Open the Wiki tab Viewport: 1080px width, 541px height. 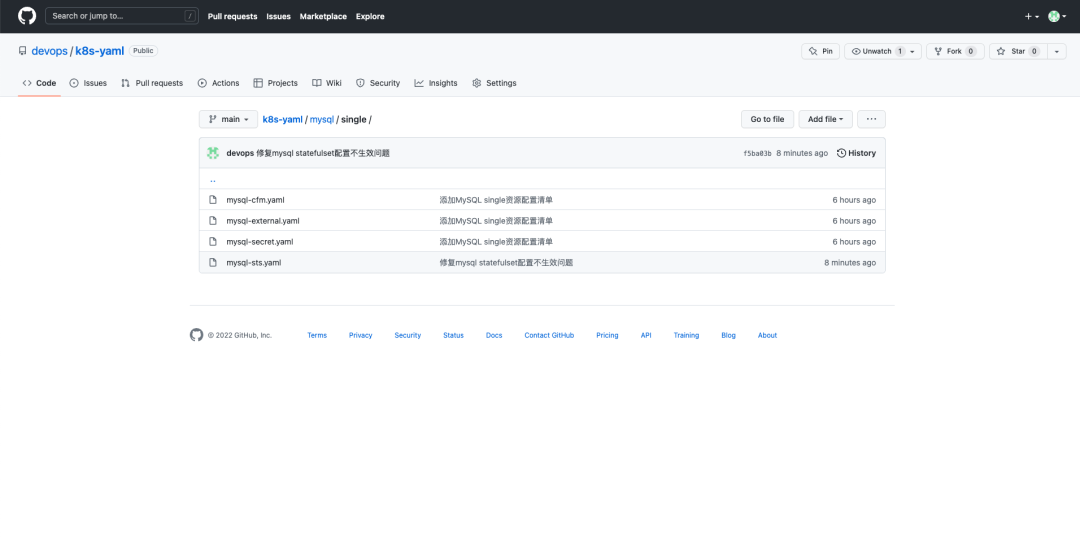[326, 83]
